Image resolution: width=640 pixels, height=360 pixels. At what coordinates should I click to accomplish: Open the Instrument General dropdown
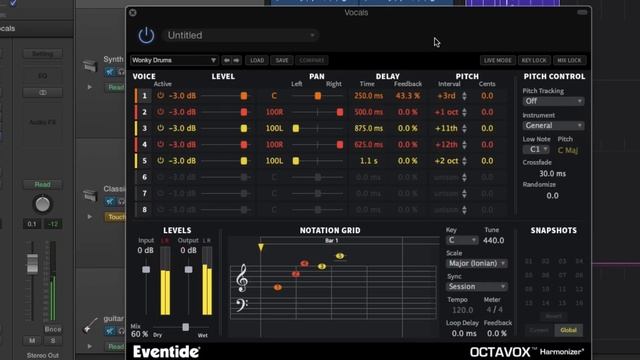(553, 126)
